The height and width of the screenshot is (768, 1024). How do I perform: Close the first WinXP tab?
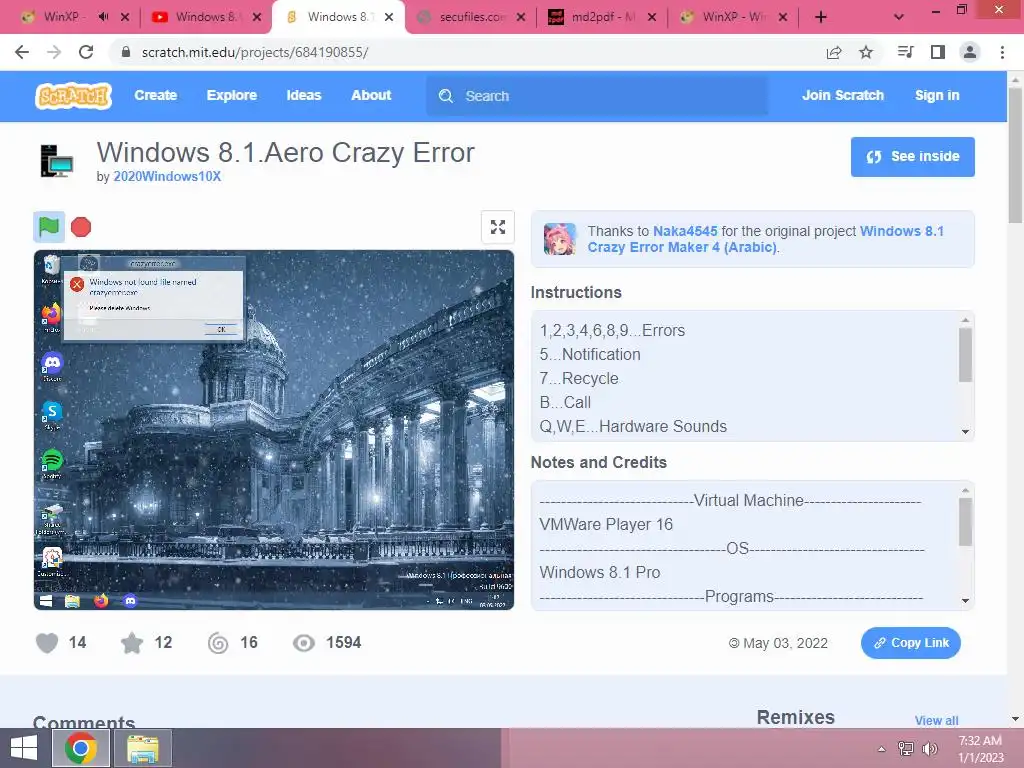click(125, 17)
